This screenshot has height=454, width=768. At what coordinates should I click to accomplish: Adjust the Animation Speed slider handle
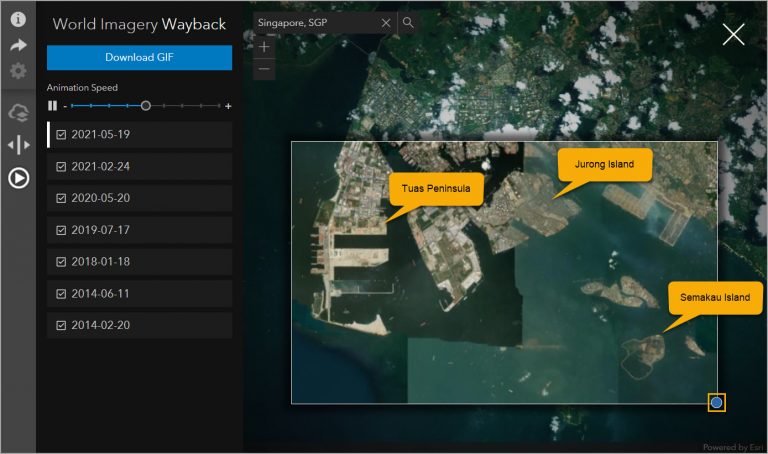coord(145,106)
